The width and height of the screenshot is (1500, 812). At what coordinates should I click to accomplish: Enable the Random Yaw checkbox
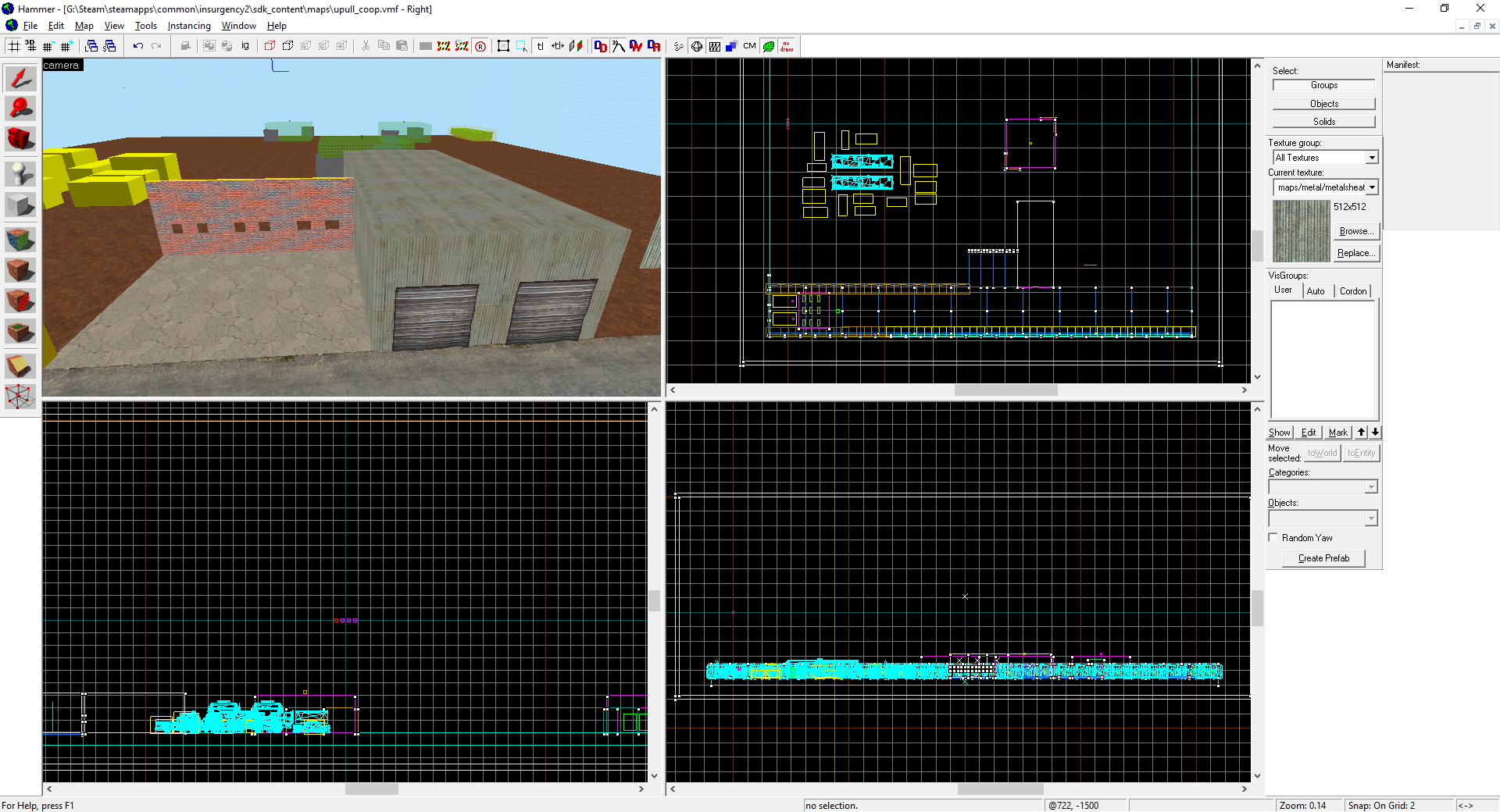[x=1273, y=538]
